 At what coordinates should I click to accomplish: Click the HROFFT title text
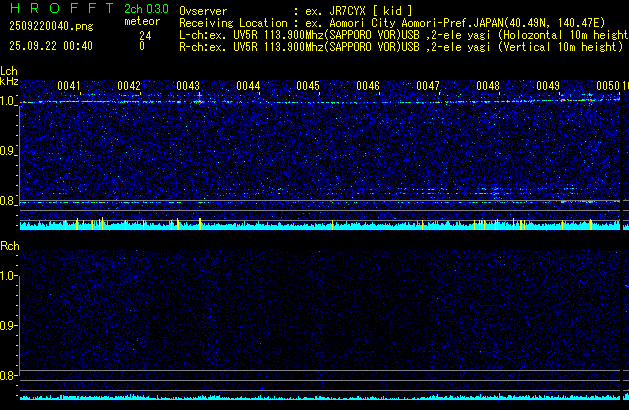pos(57,8)
